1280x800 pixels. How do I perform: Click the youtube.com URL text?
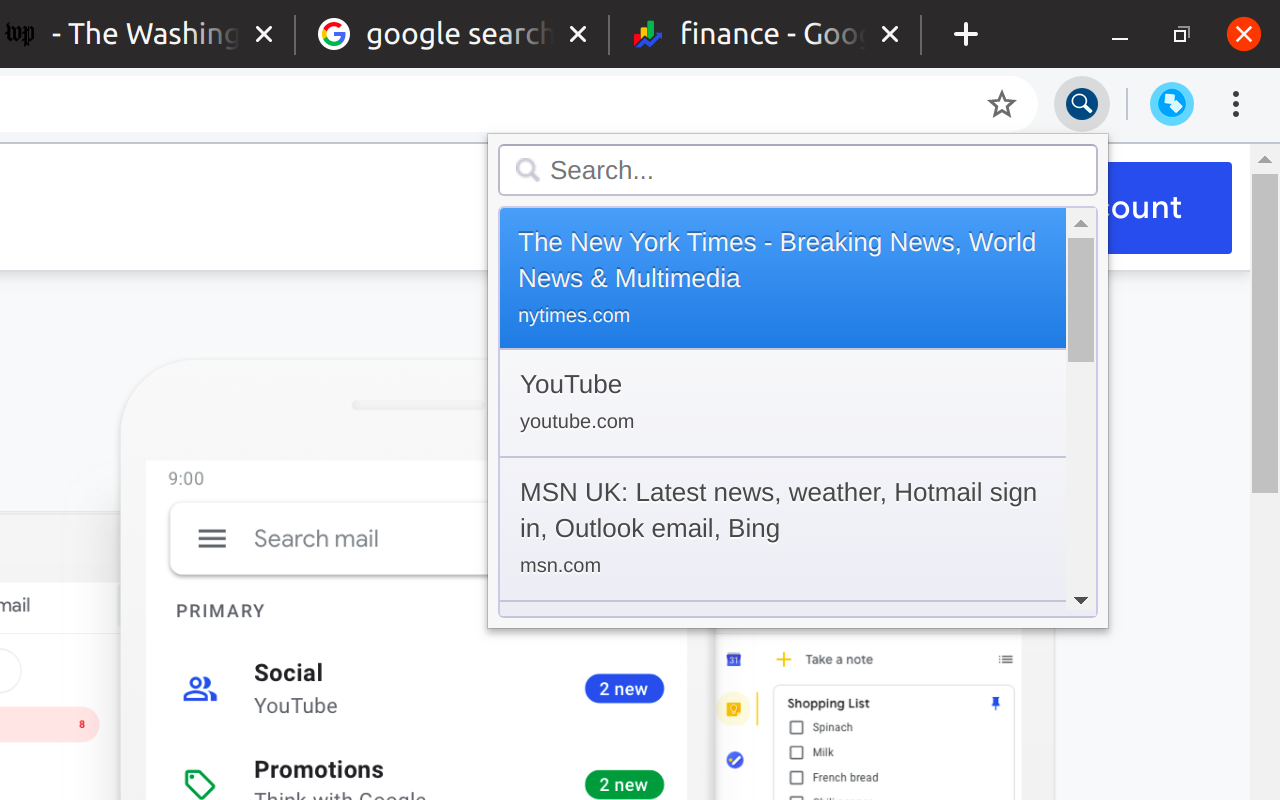[577, 422]
